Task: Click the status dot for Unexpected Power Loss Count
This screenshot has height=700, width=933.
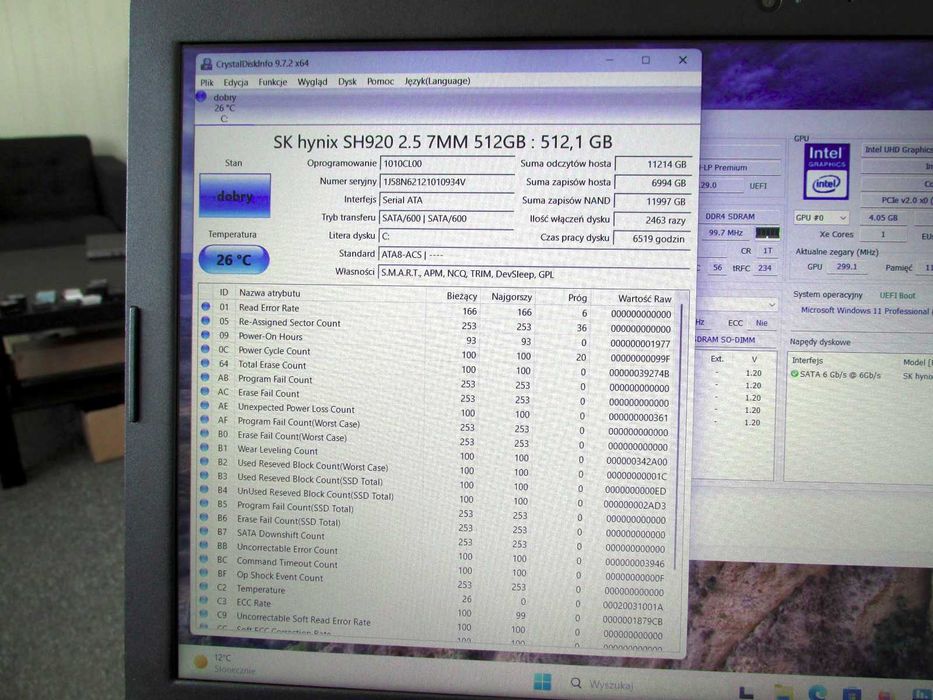Action: pos(205,405)
